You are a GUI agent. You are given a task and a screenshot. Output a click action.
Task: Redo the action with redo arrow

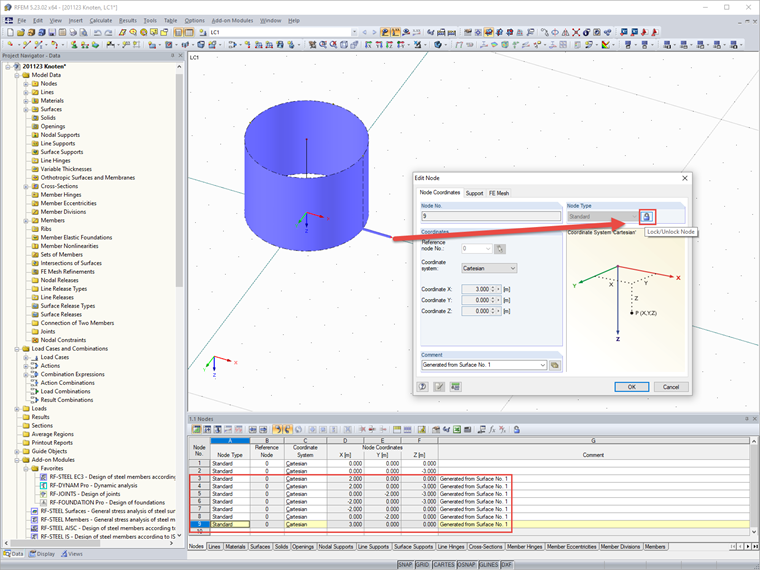coord(108,32)
